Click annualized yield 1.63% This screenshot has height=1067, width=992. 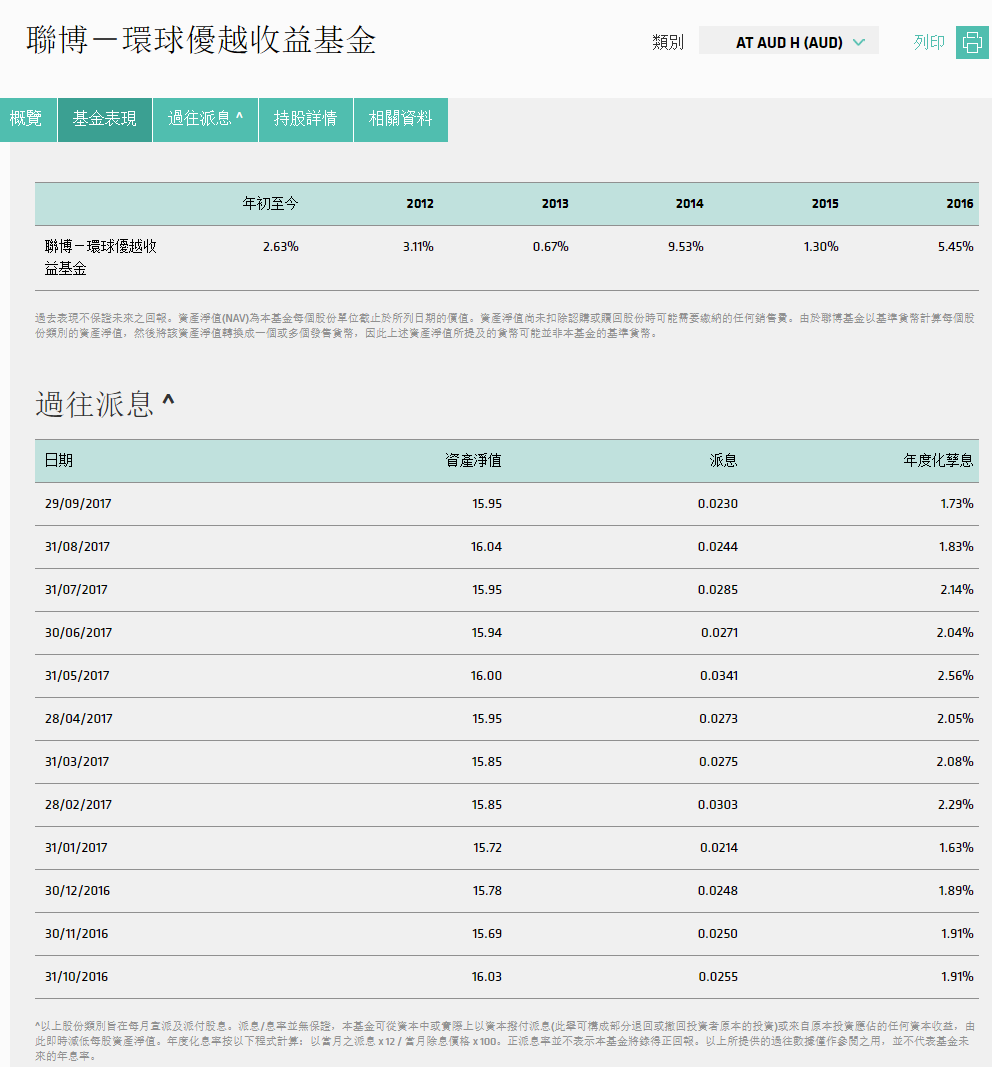[x=956, y=847]
